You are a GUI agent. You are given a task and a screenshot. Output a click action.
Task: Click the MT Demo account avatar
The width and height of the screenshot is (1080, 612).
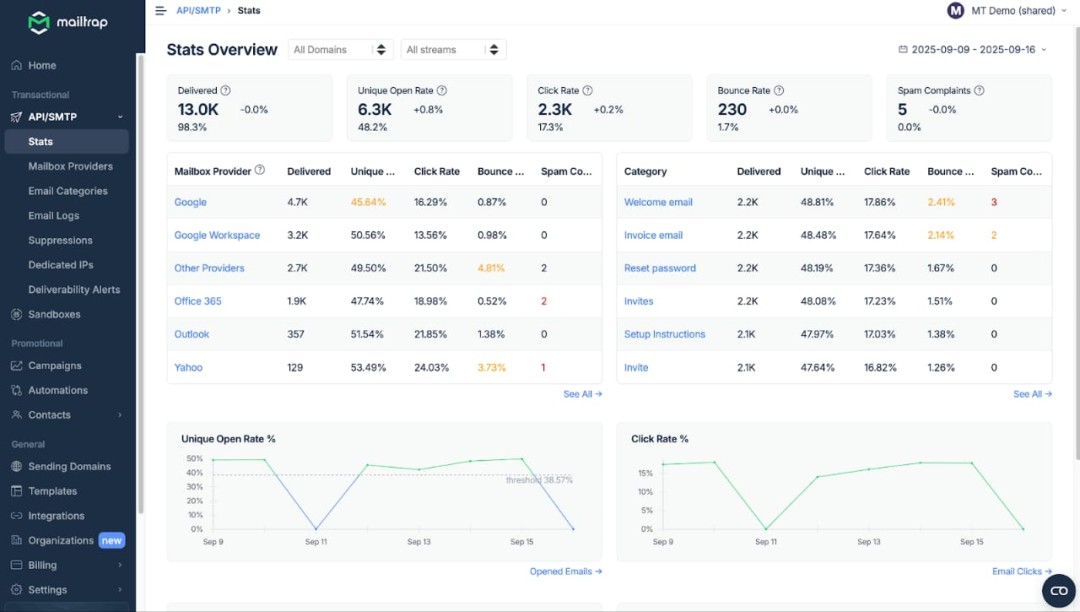point(955,11)
